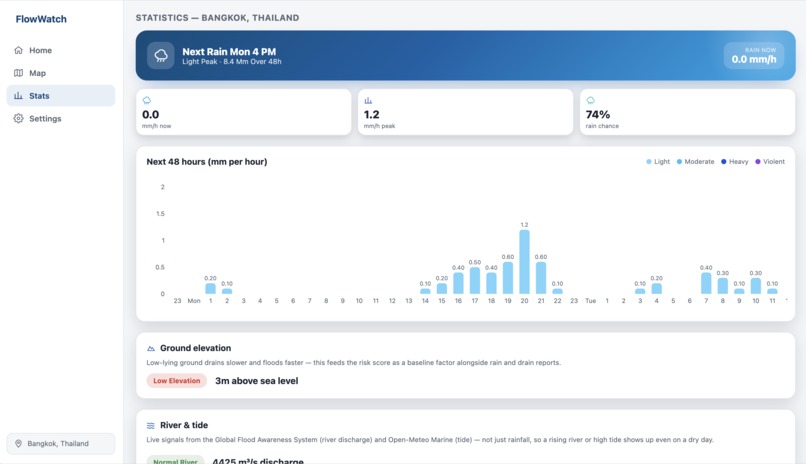Click the 1.2 mm/h peak value
Viewport: 806px width, 464px height.
tap(372, 115)
